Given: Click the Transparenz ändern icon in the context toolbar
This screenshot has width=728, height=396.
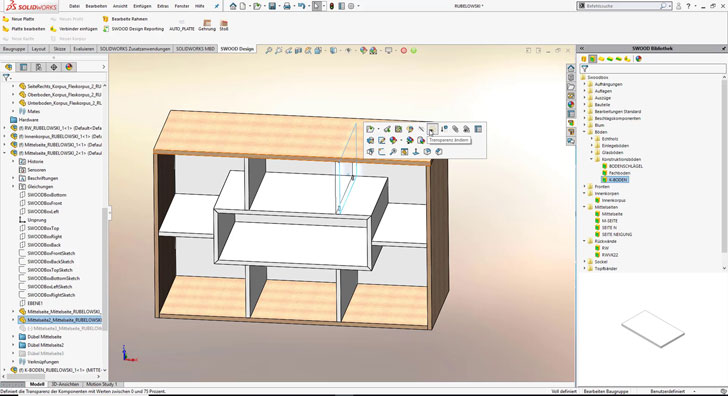Looking at the screenshot, I should 432,129.
